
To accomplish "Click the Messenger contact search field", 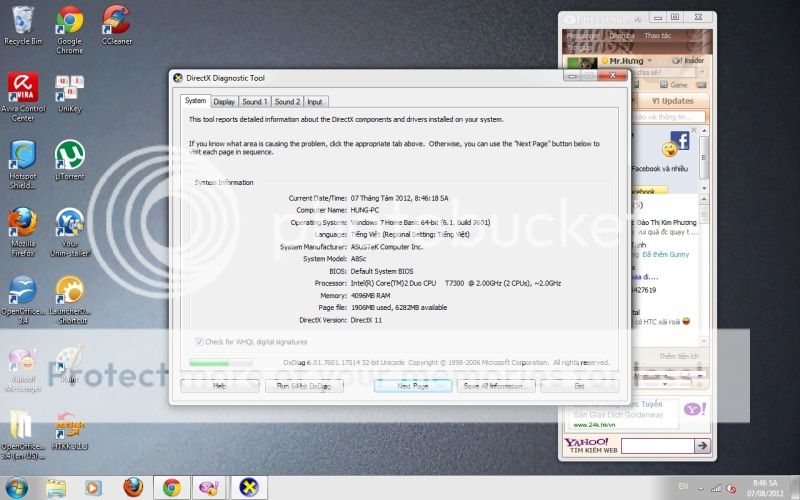I will coord(669,117).
